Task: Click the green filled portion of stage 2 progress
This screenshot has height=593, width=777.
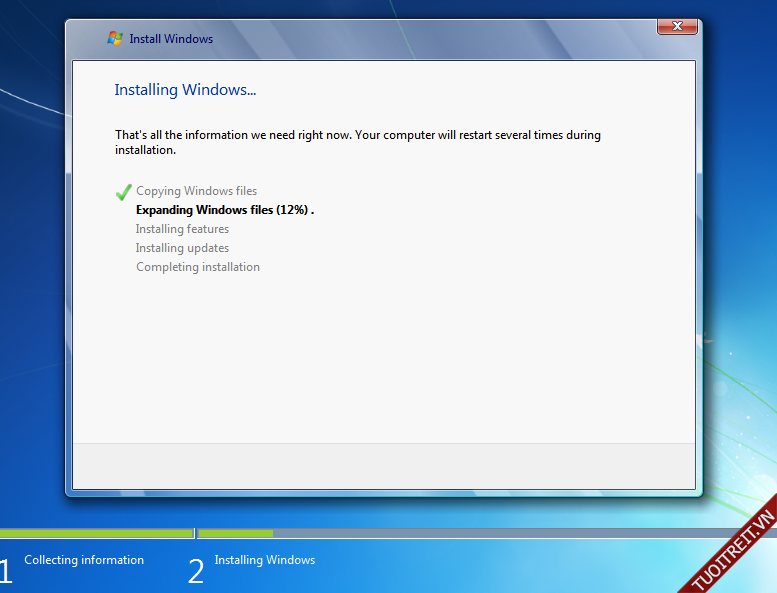Action: (236, 533)
